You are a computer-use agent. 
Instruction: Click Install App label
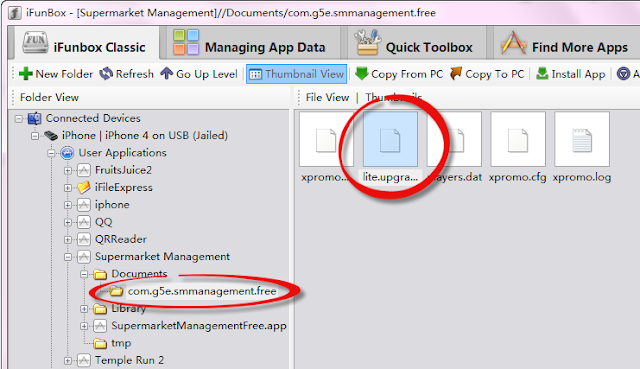click(578, 74)
